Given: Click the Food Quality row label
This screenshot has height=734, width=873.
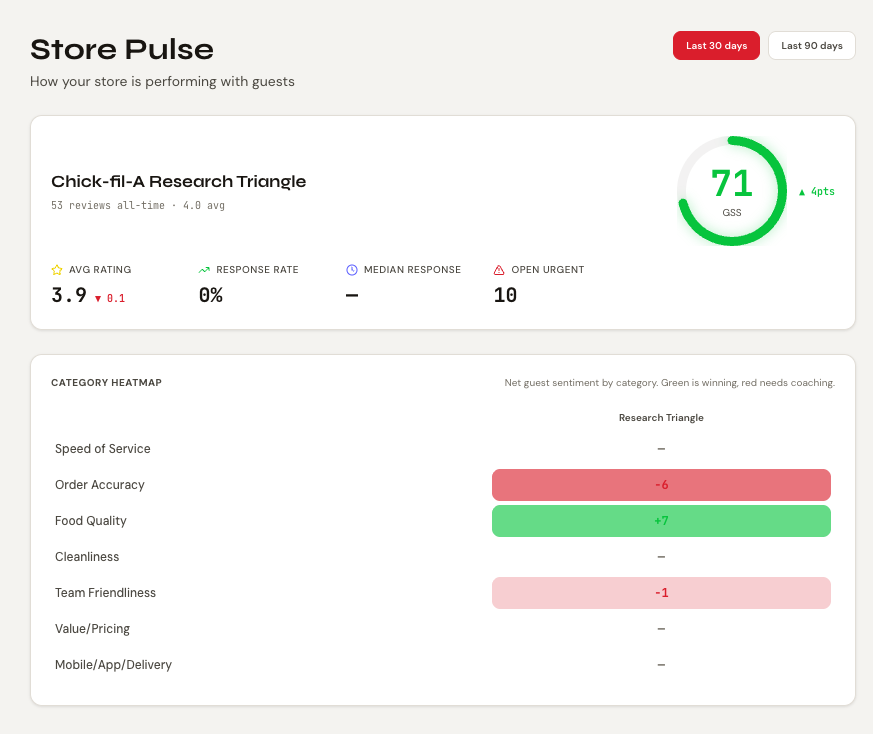Looking at the screenshot, I should coord(91,521).
